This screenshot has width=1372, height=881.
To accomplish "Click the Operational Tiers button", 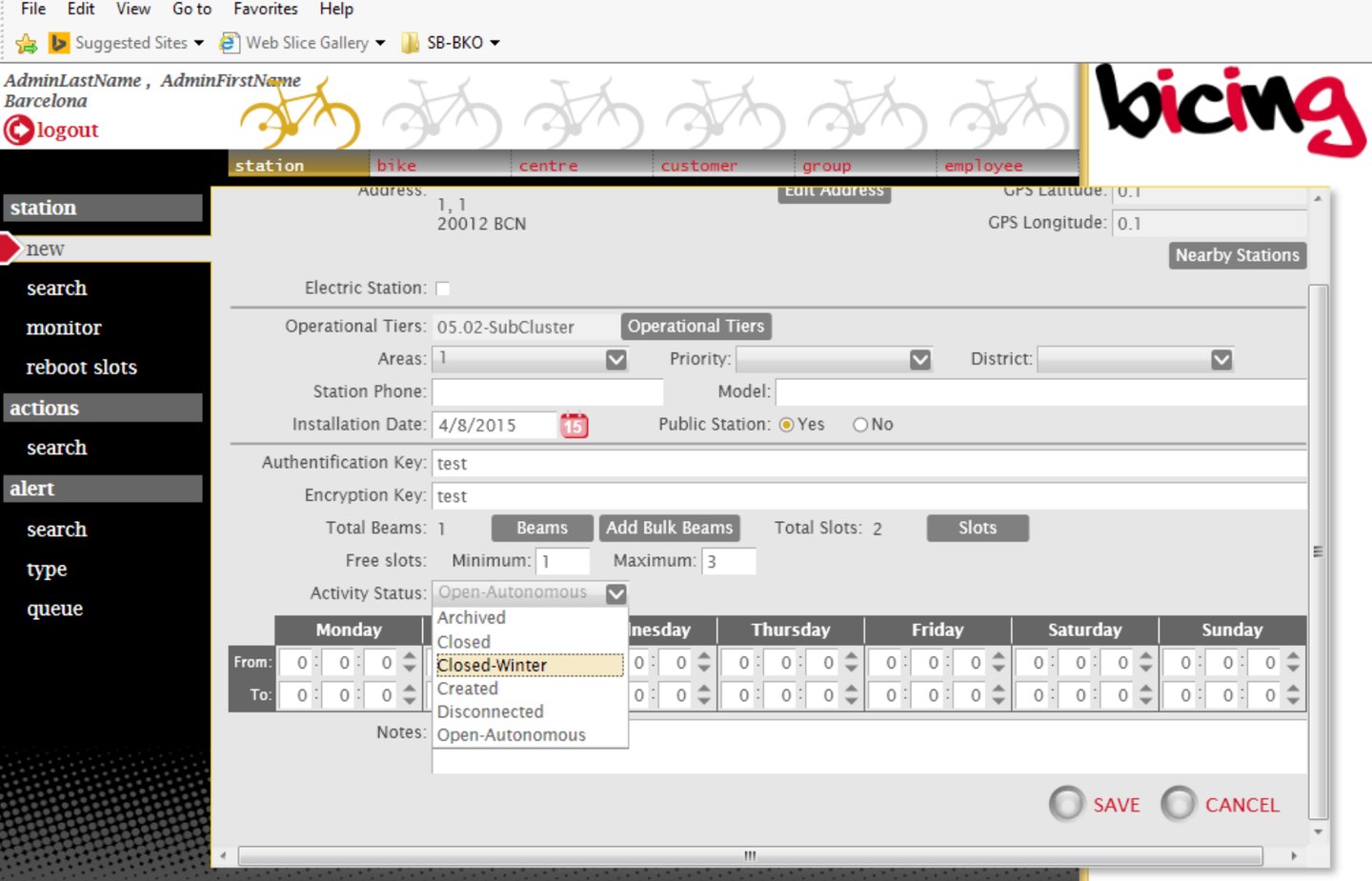I will coord(696,327).
